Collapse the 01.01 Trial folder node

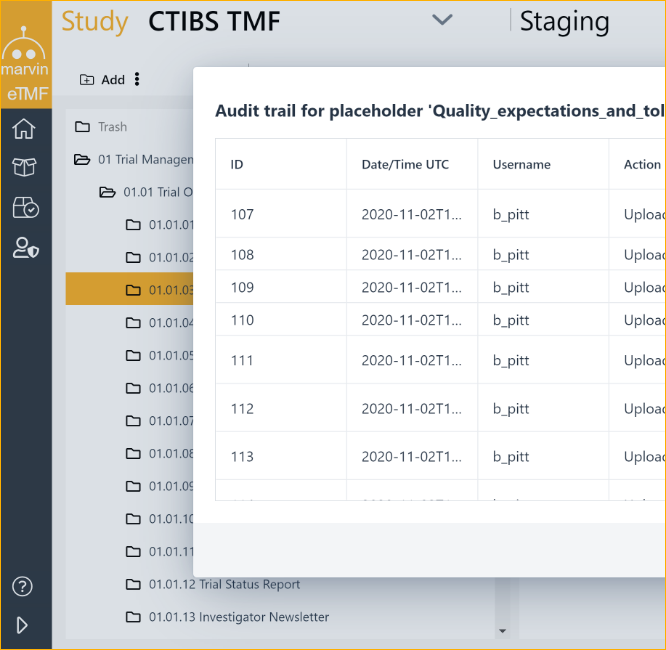pos(107,192)
